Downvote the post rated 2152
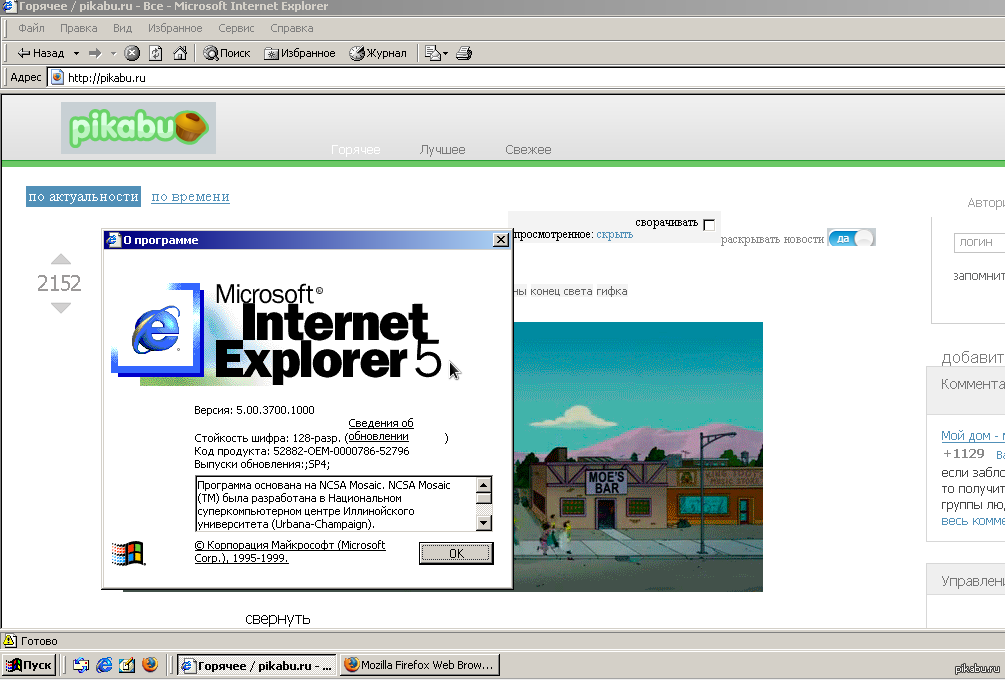The image size is (1005, 680). tap(60, 308)
